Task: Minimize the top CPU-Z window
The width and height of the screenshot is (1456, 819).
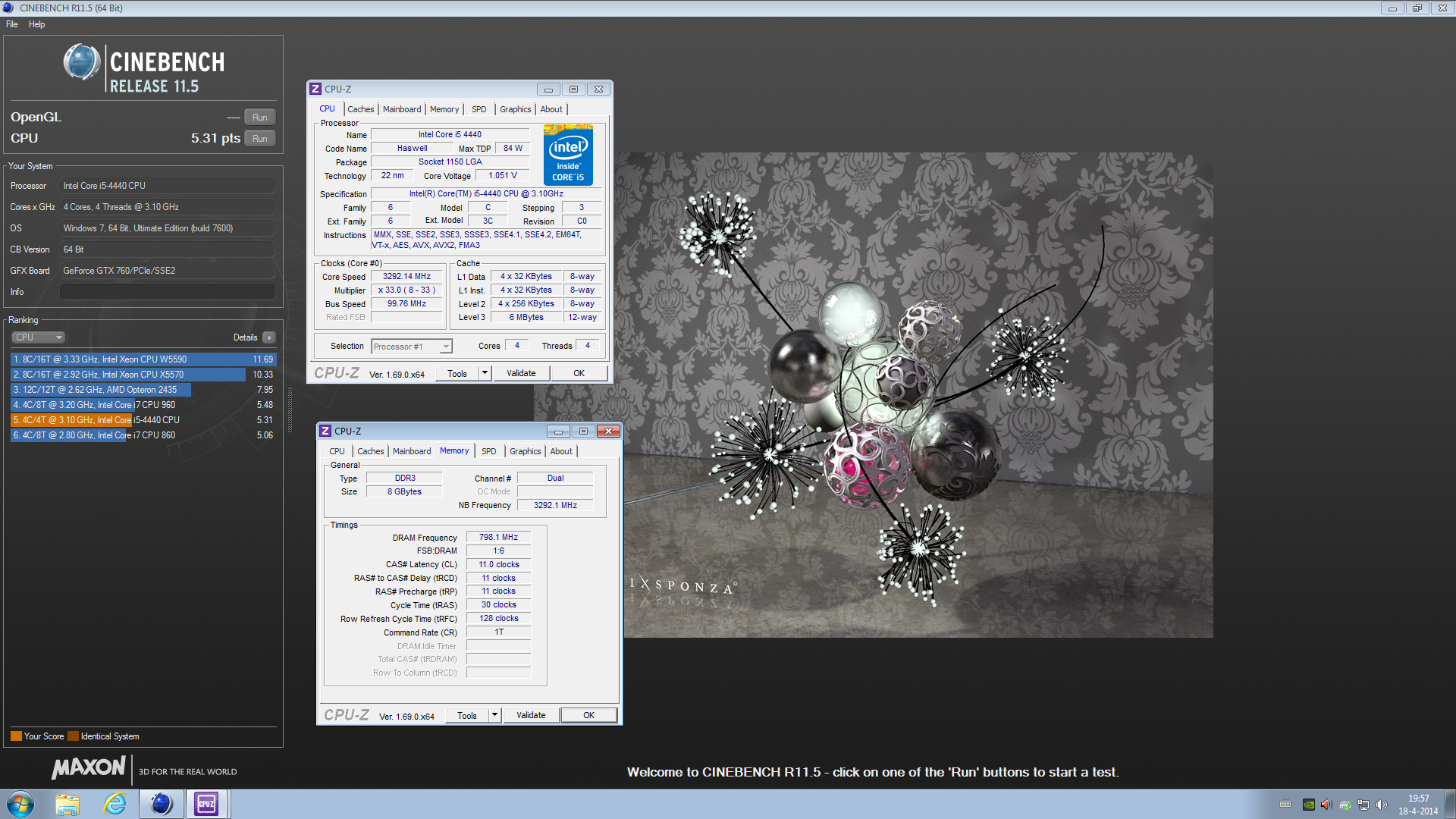Action: coord(548,89)
